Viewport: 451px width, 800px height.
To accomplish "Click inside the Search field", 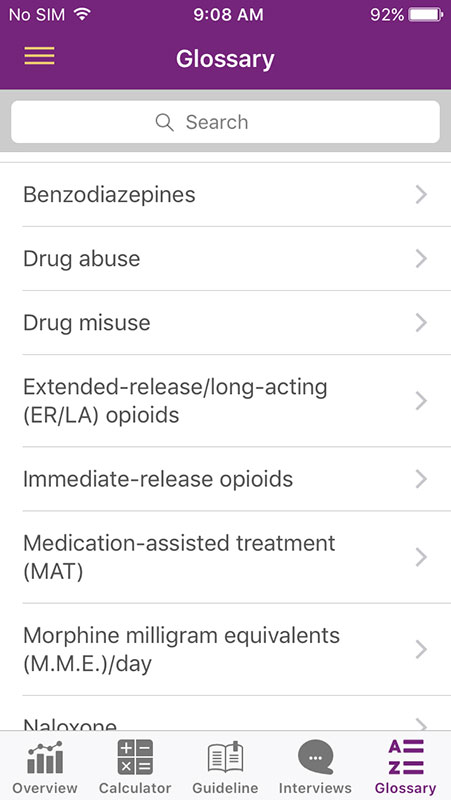I will tap(226, 122).
